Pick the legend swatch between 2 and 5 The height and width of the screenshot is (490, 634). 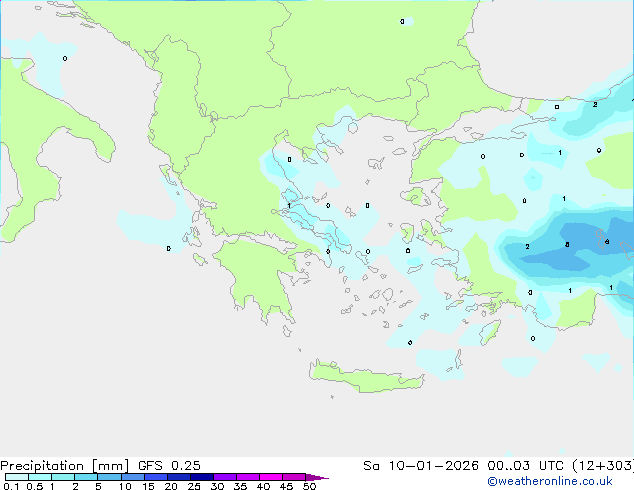(x=86, y=477)
